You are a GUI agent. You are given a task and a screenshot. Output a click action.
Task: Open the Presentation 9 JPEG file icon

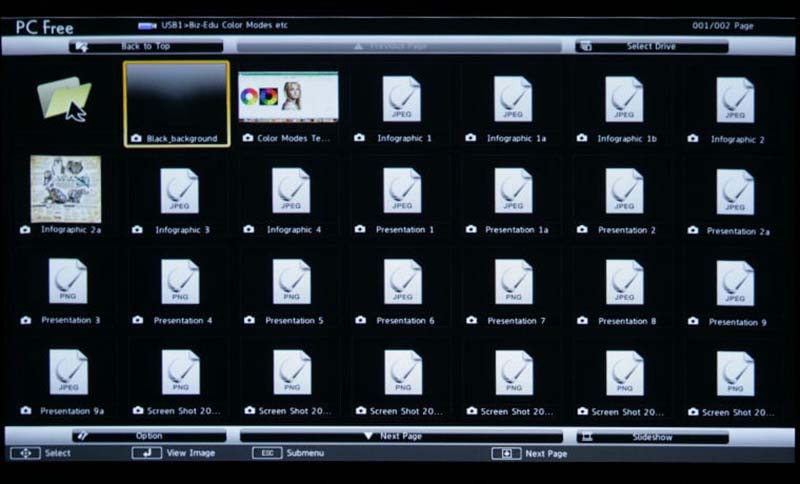coord(735,283)
